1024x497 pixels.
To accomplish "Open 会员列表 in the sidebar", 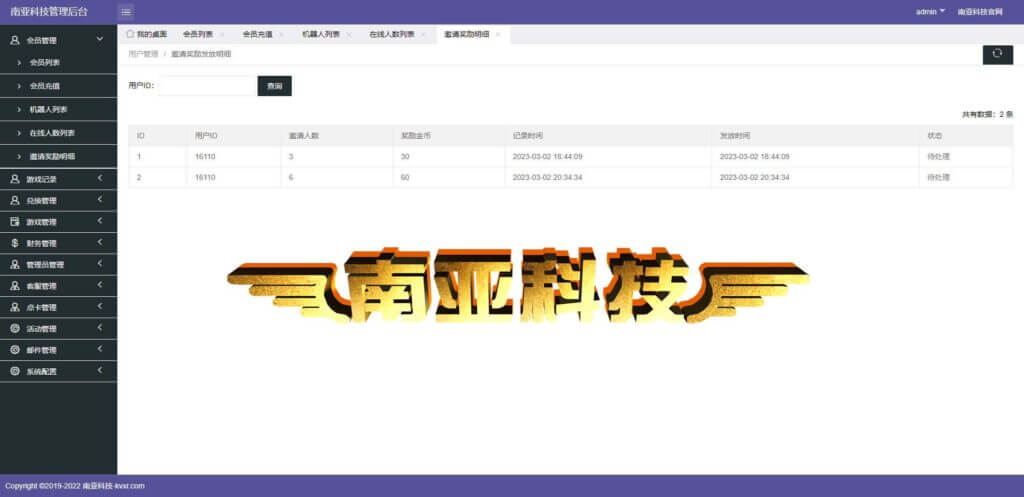I will (45, 63).
